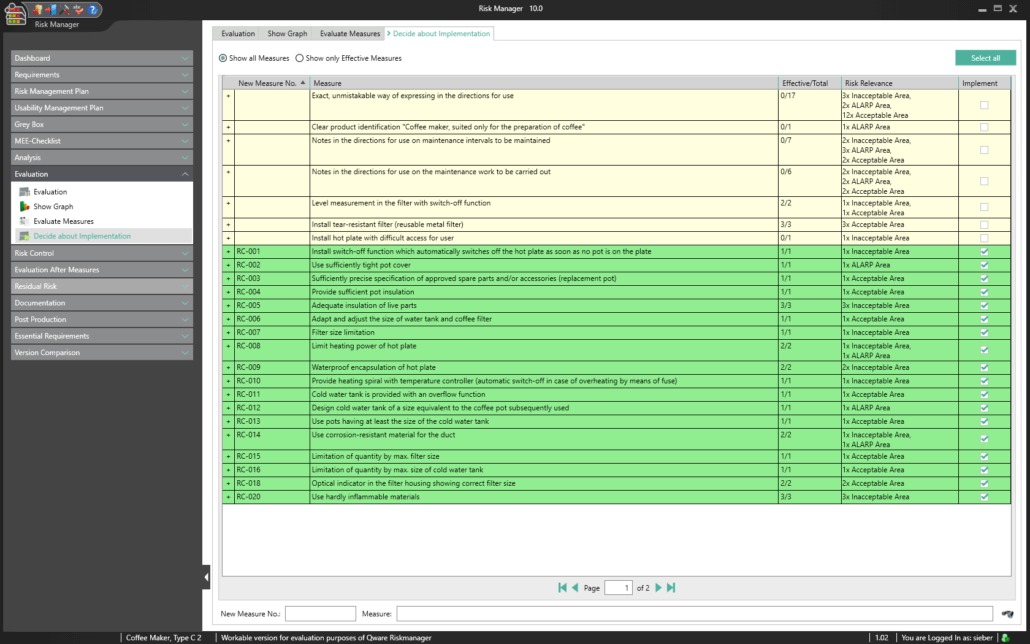Sort by the Implement column header

985,83
